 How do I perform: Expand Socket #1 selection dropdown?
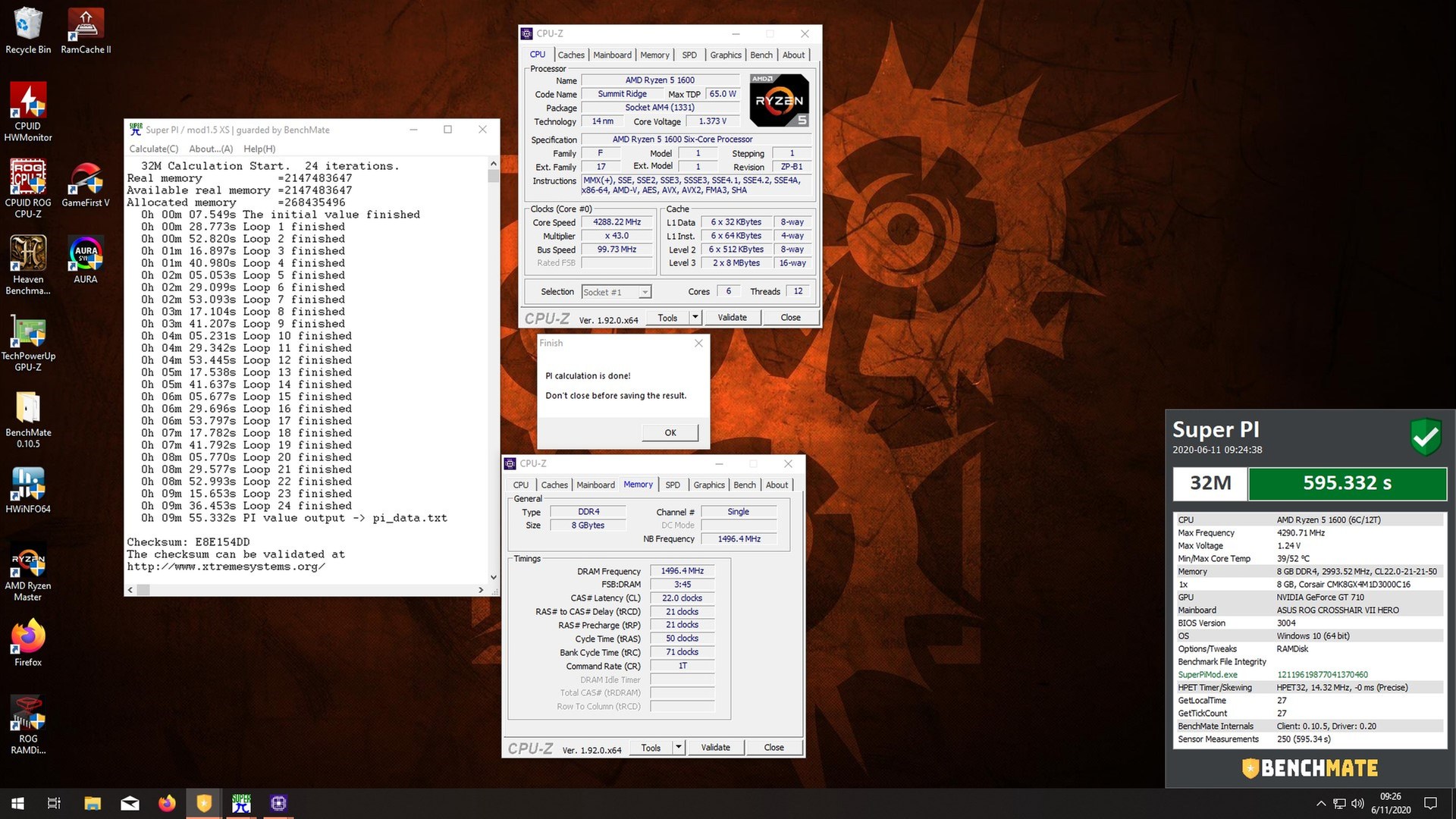coord(645,292)
